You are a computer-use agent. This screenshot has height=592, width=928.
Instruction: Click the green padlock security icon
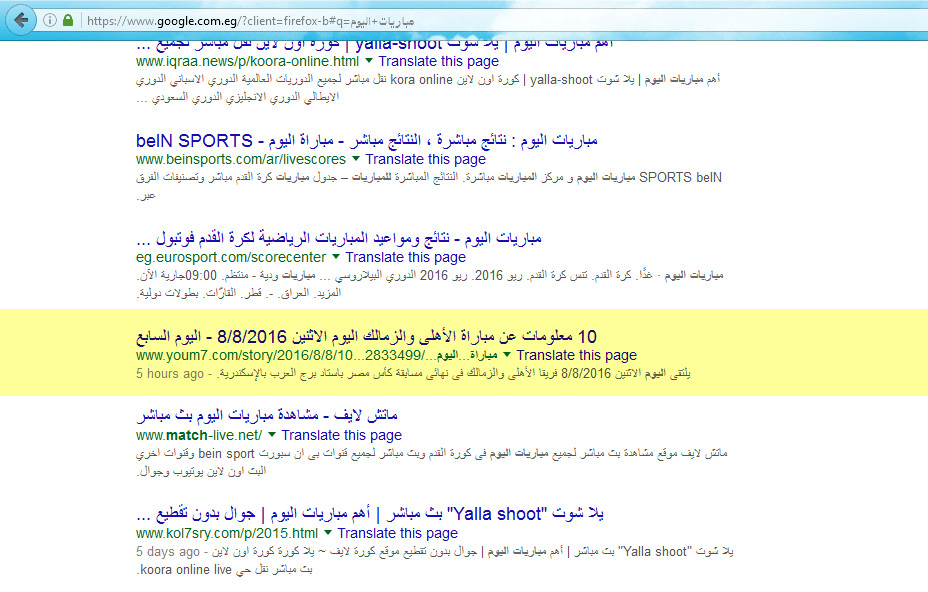pyautogui.click(x=68, y=20)
